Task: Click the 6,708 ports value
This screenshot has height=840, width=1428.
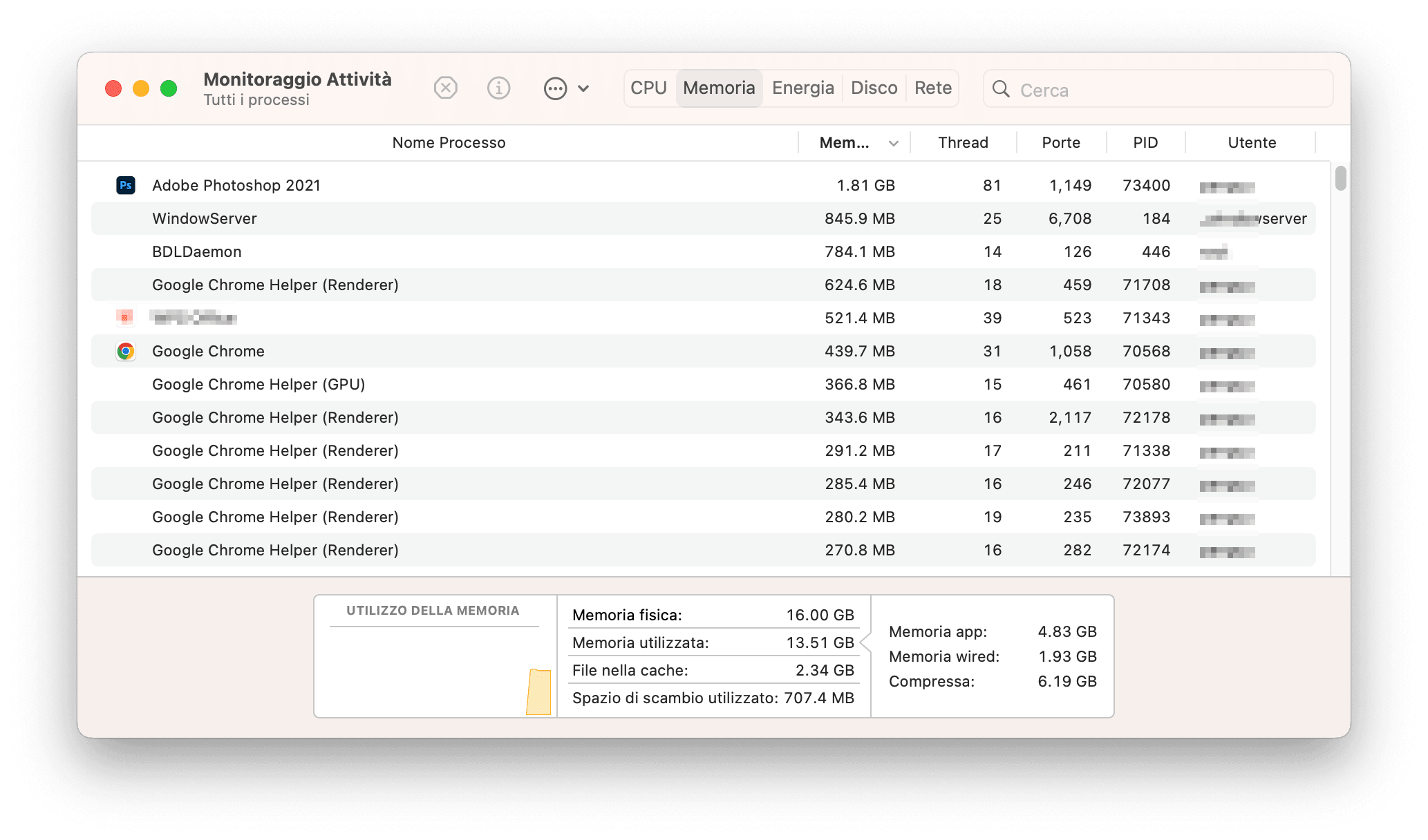Action: pyautogui.click(x=1070, y=218)
